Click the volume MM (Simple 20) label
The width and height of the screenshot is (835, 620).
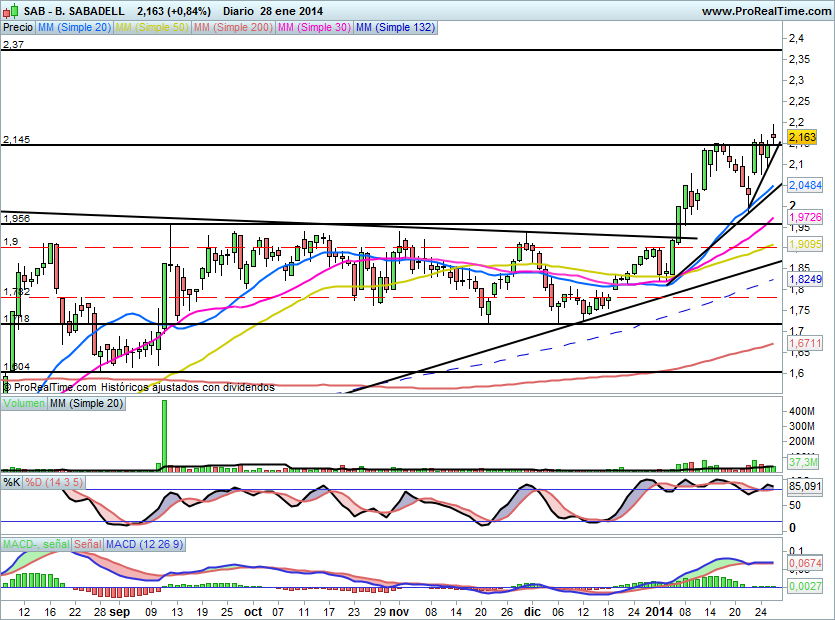point(86,403)
